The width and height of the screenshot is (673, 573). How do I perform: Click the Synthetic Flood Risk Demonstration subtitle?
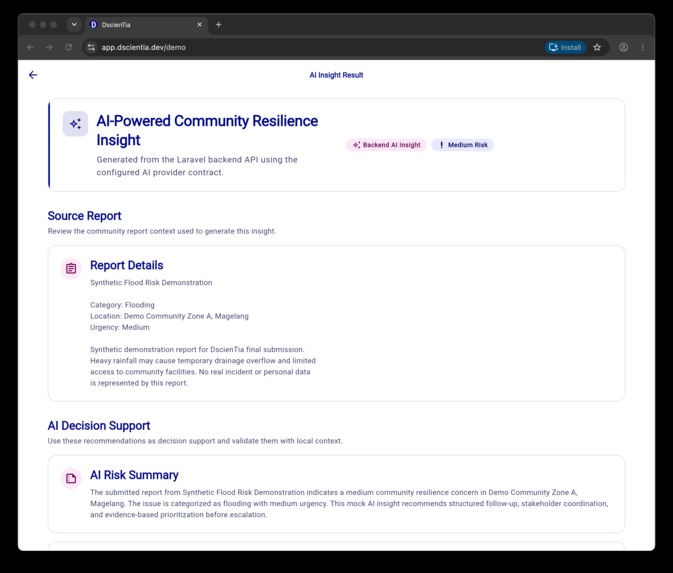point(151,282)
